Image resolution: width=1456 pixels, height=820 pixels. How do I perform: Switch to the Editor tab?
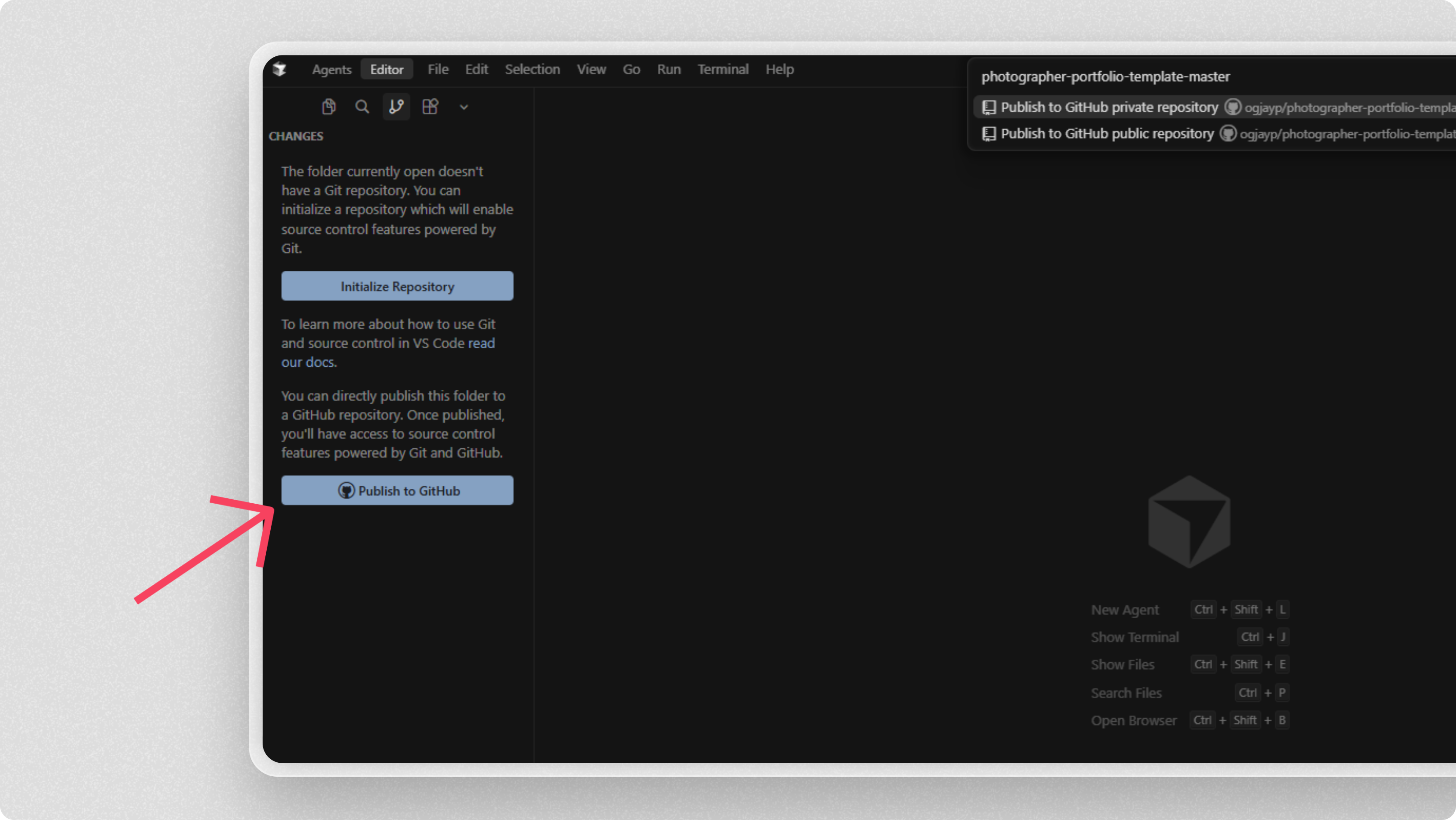point(387,69)
